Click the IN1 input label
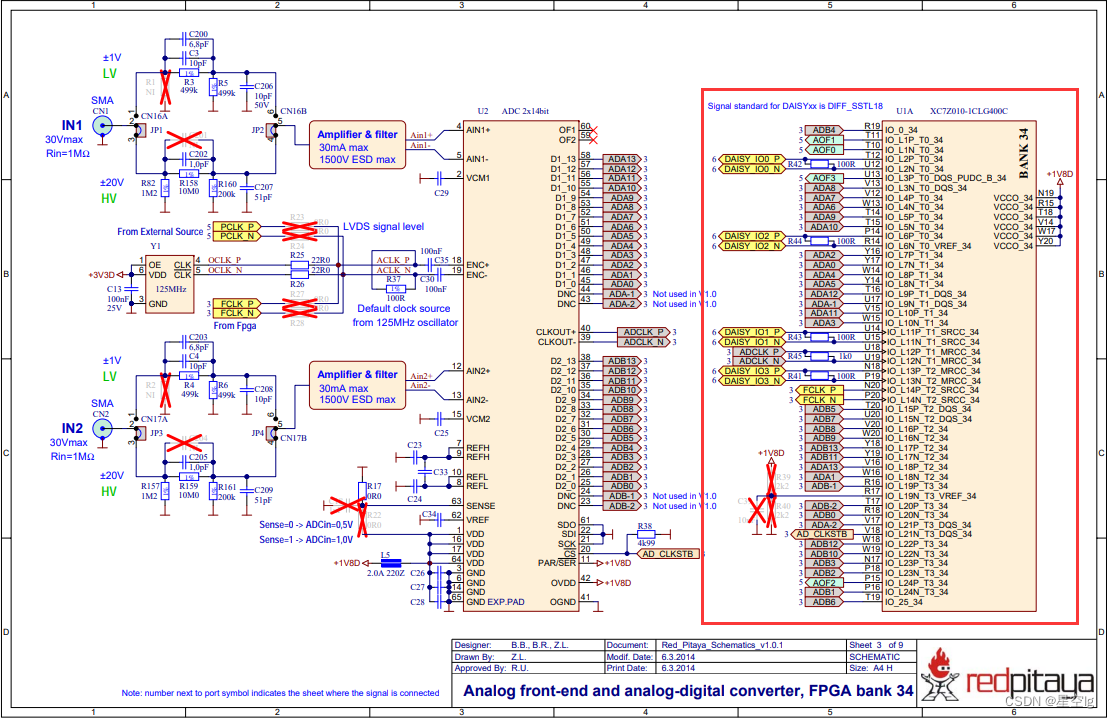 tap(71, 125)
